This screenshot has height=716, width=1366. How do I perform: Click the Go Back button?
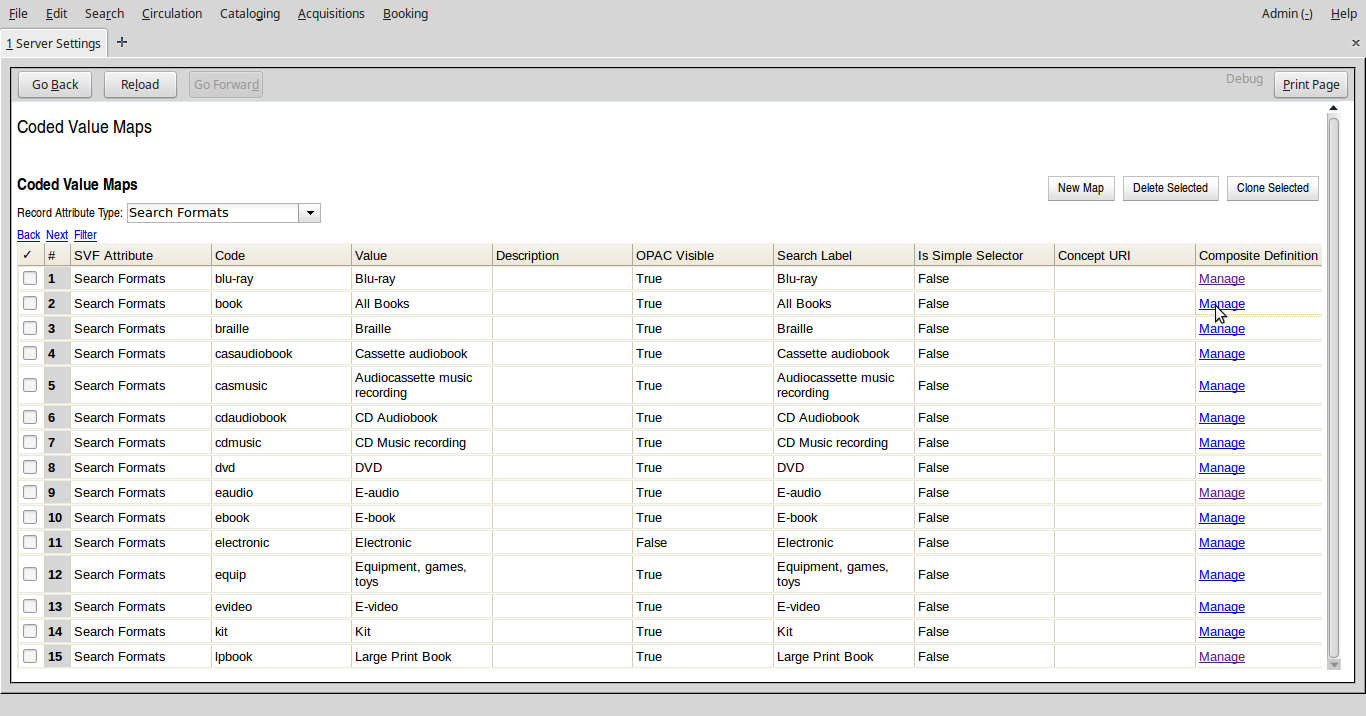coord(55,85)
